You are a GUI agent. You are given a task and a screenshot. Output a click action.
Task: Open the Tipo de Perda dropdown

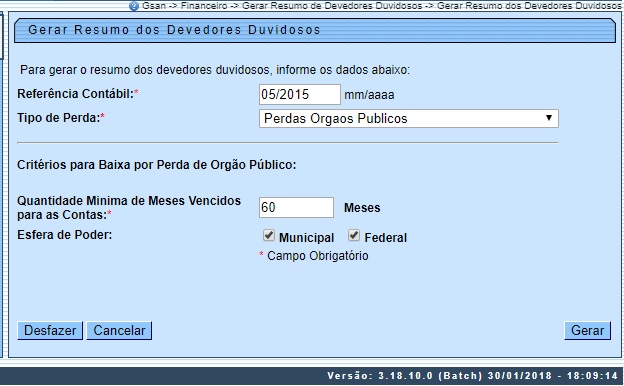click(409, 119)
